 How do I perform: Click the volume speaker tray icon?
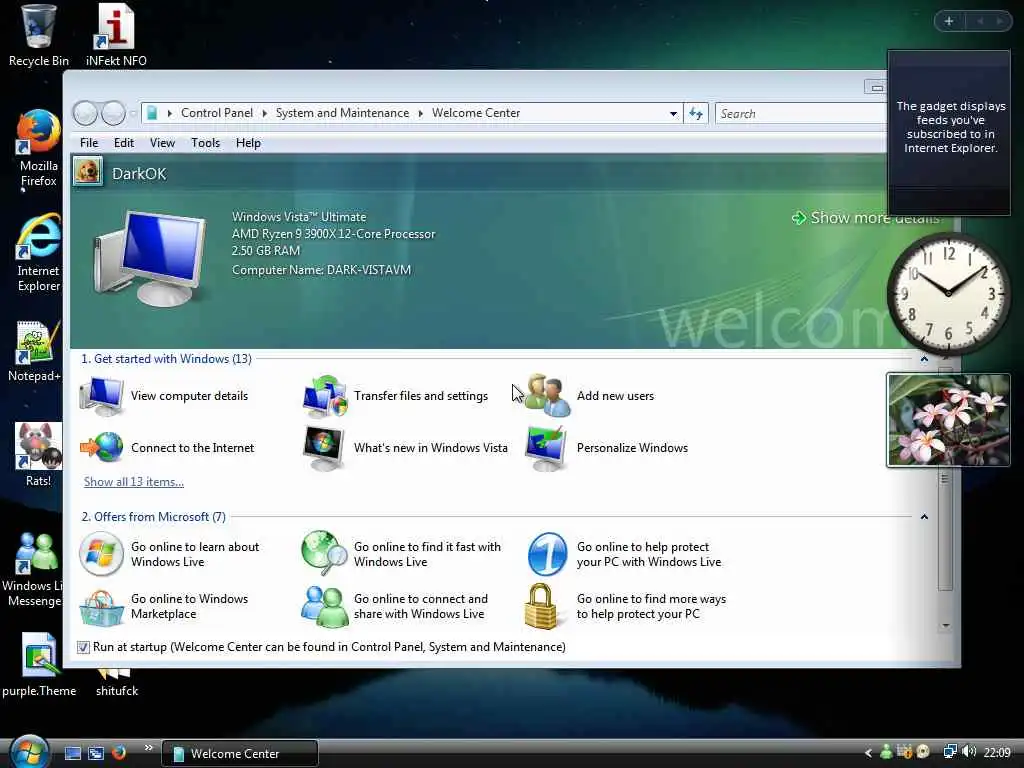click(x=969, y=752)
